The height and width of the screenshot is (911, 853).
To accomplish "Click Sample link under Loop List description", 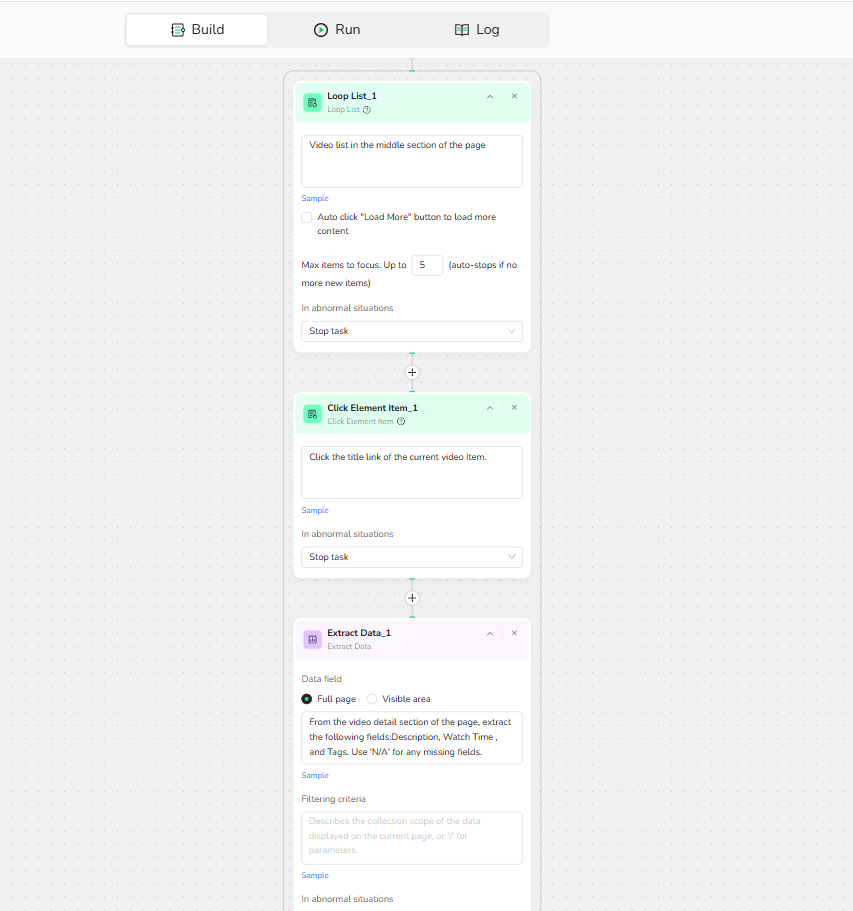I will [x=315, y=199].
